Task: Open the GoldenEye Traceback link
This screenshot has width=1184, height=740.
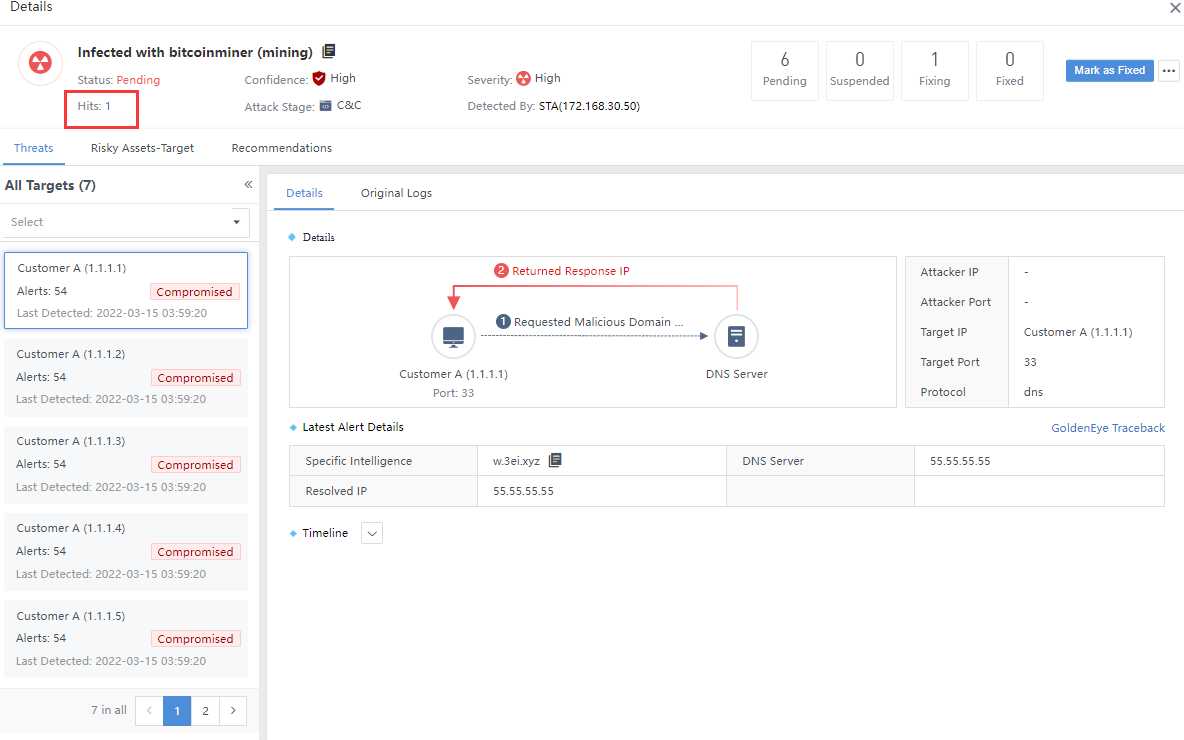Action: 1107,428
